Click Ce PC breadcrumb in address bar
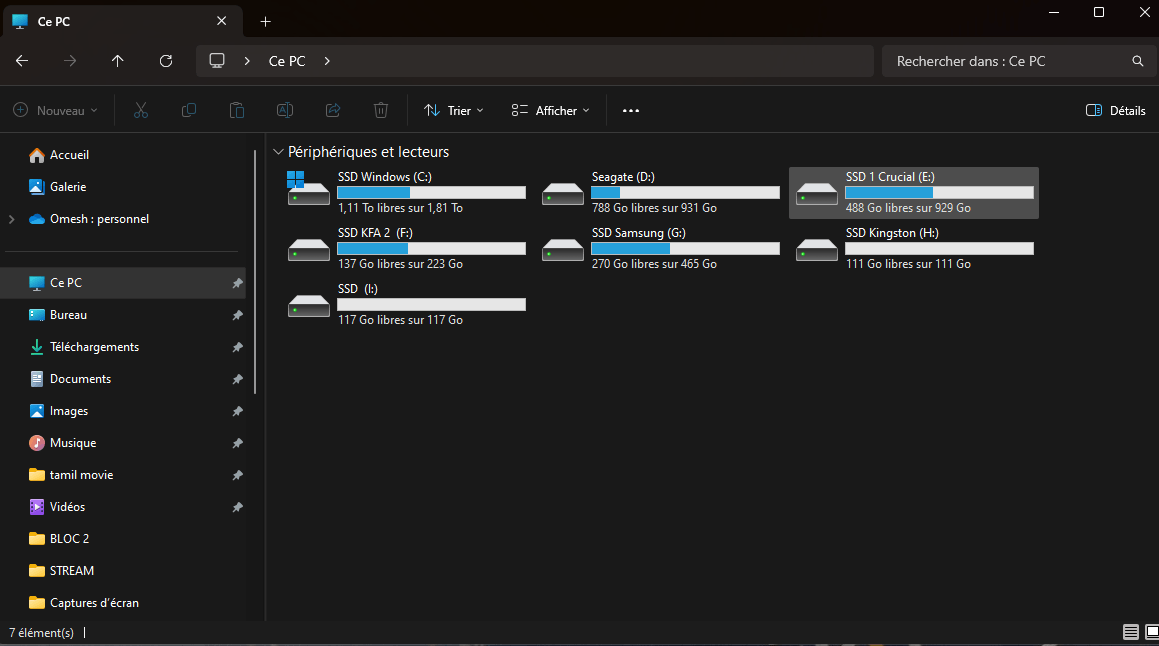The image size is (1159, 646). 287,61
